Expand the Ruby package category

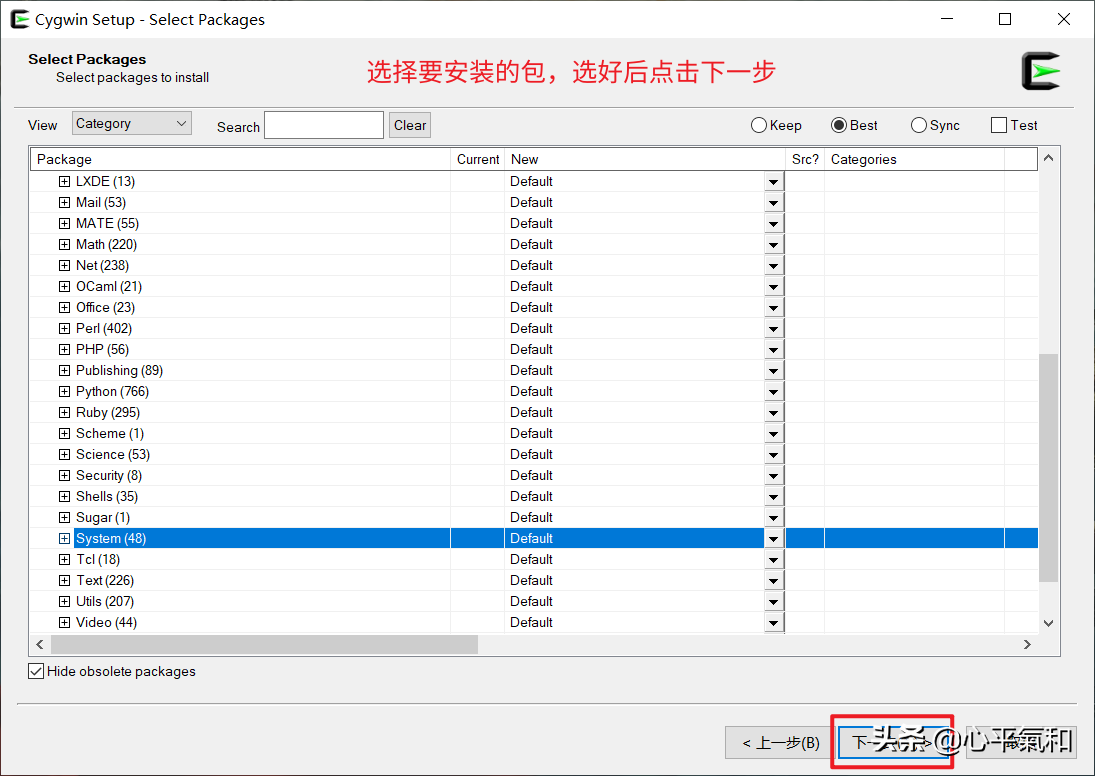(64, 412)
